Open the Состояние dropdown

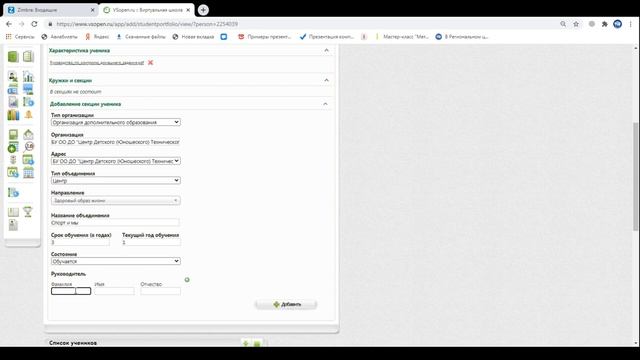click(x=116, y=261)
